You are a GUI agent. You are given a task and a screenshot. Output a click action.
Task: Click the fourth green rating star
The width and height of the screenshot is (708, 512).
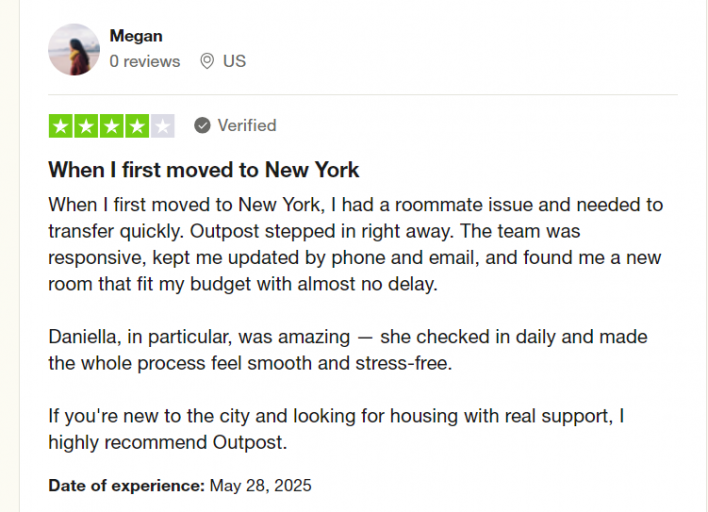[137, 126]
